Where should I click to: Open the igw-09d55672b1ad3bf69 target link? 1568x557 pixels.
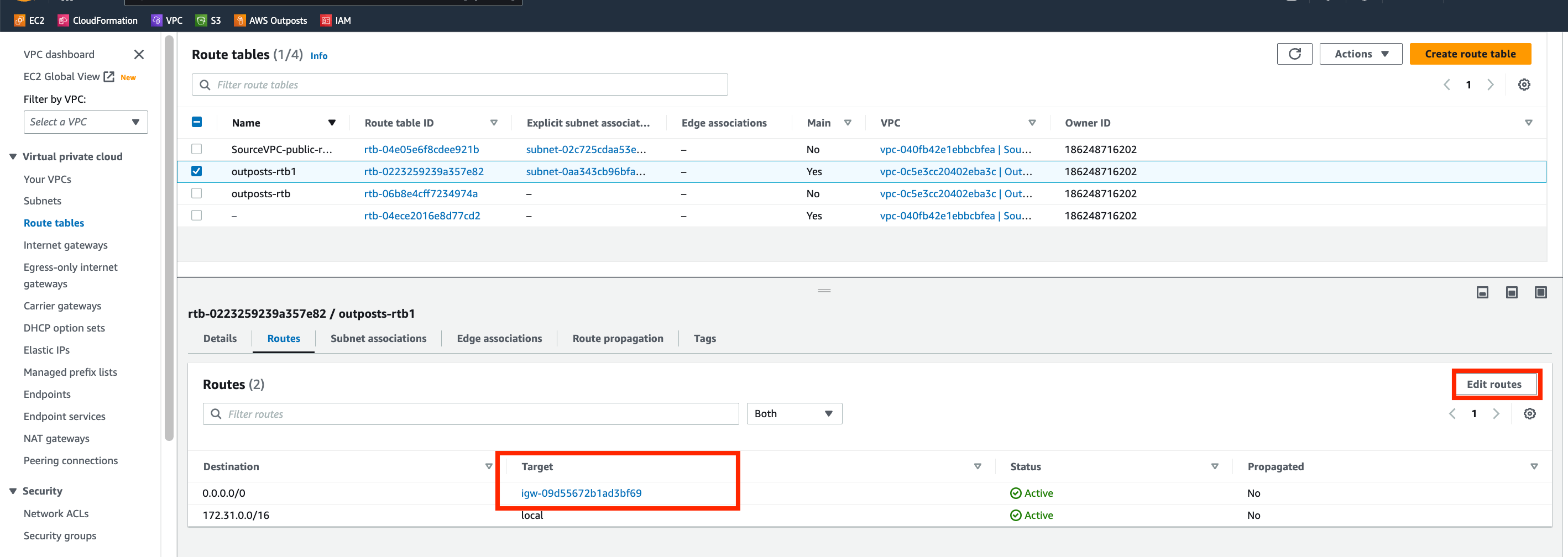581,492
